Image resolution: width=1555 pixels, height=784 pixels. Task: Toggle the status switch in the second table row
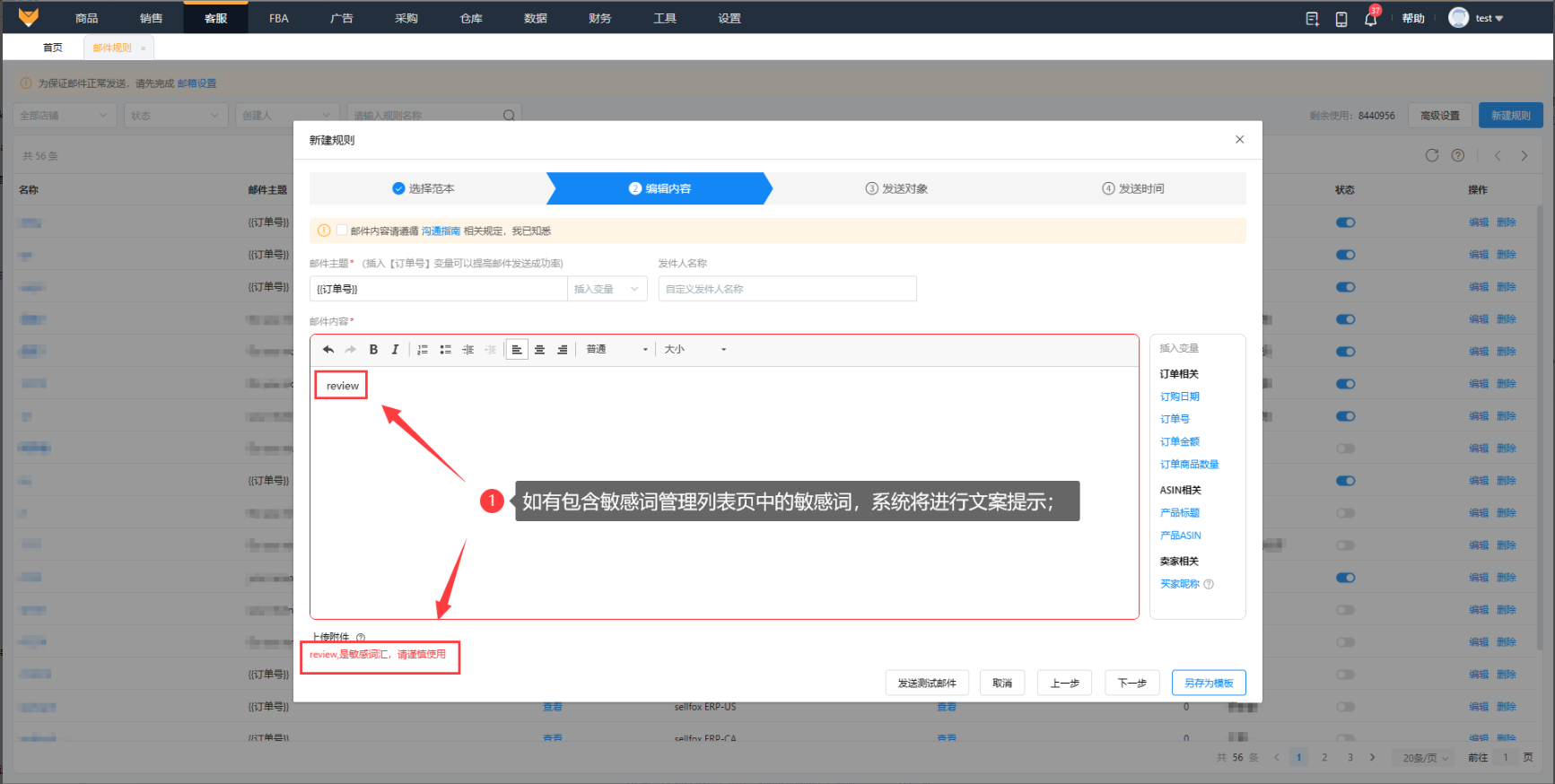[1345, 255]
